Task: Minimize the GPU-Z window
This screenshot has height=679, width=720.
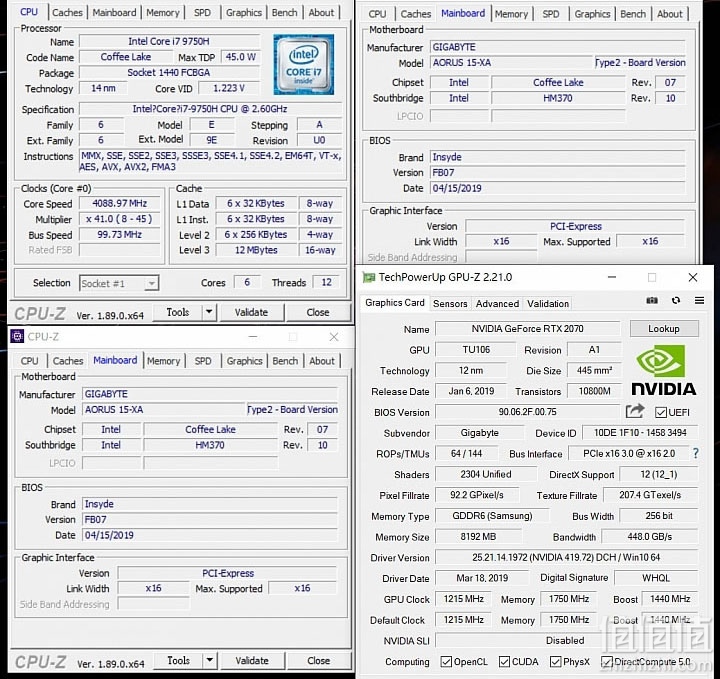Action: tap(612, 277)
